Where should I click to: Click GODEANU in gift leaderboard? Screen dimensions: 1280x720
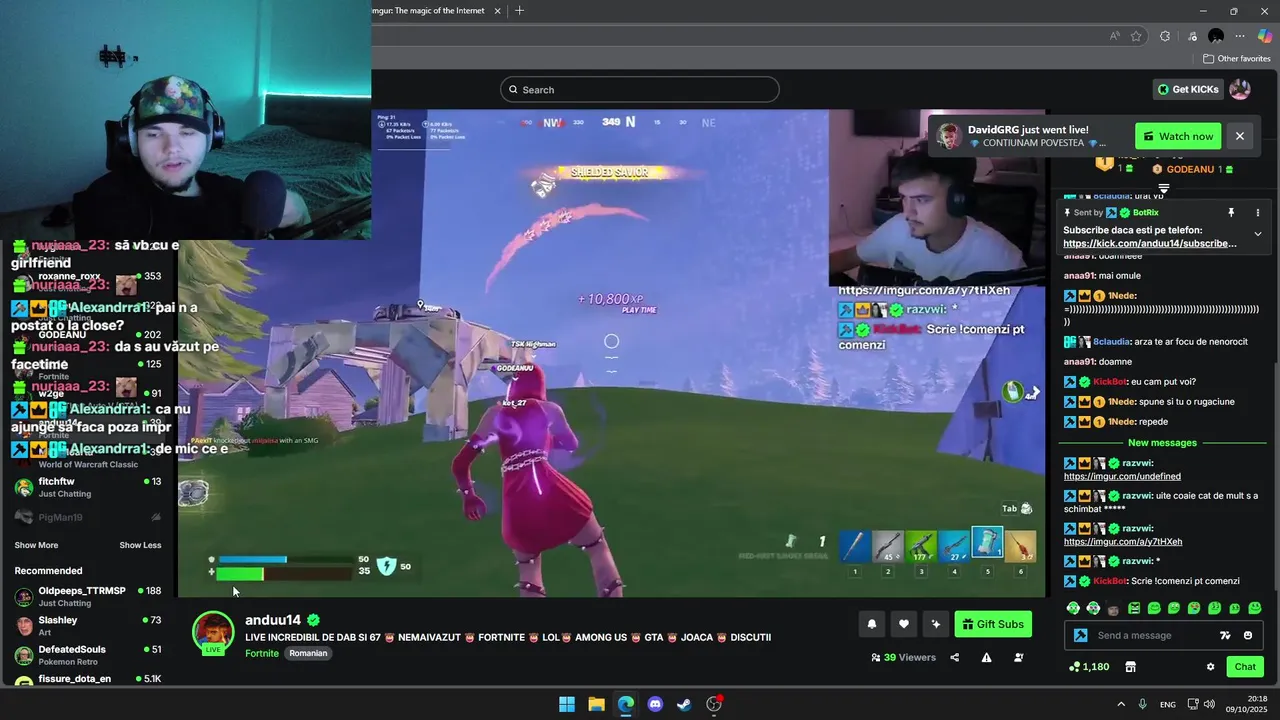tap(1189, 169)
